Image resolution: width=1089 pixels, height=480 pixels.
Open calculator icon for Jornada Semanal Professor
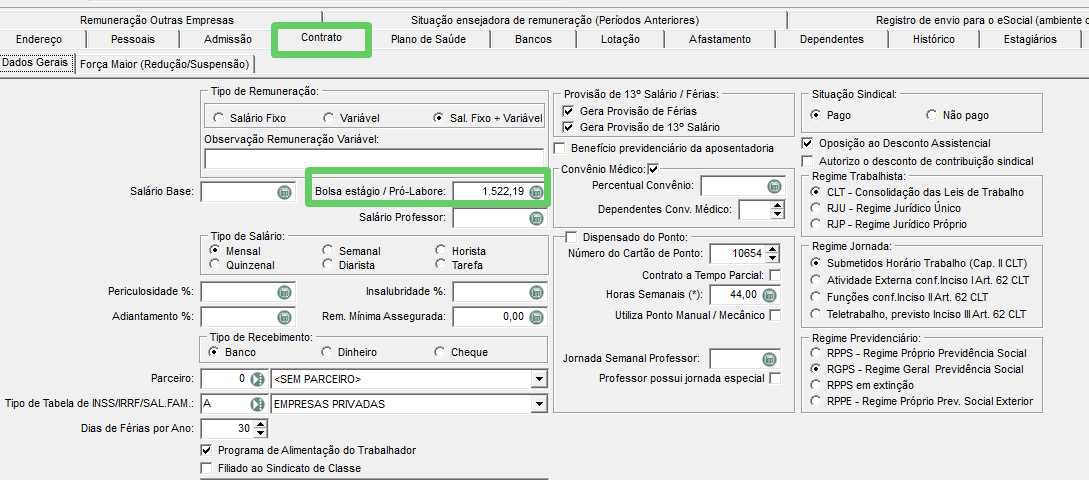click(769, 359)
